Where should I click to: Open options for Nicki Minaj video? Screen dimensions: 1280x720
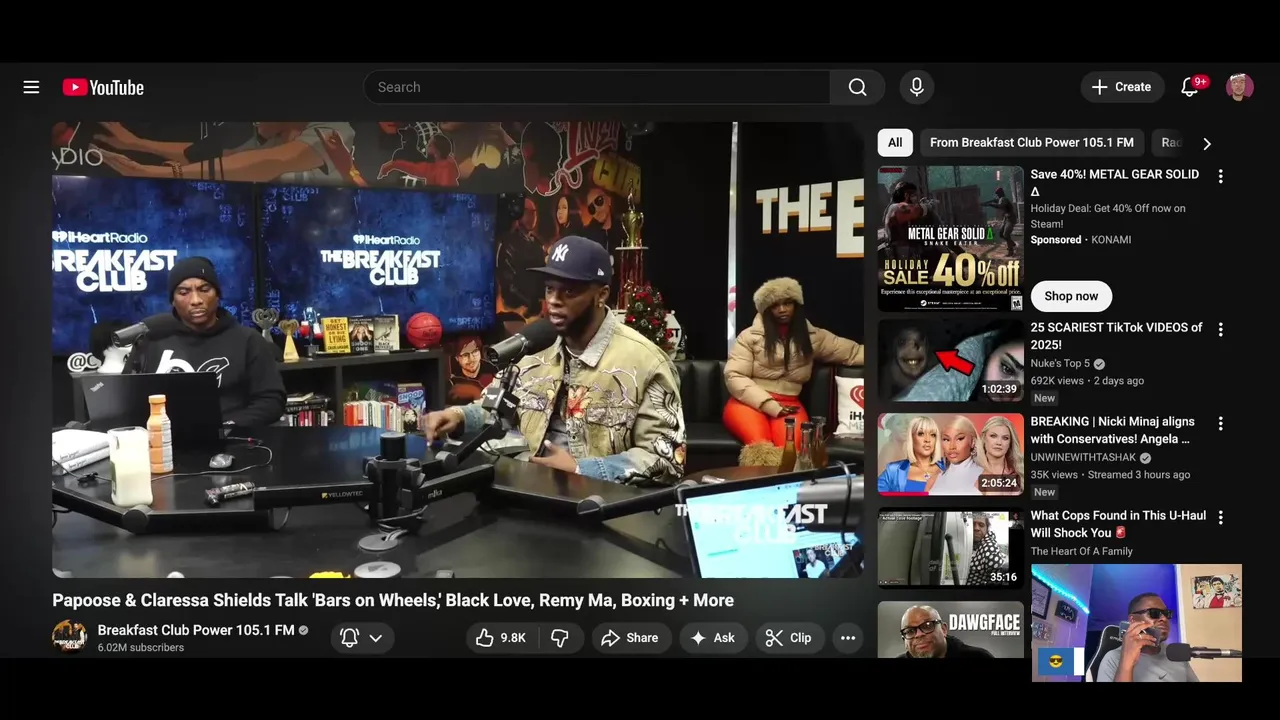click(1220, 423)
